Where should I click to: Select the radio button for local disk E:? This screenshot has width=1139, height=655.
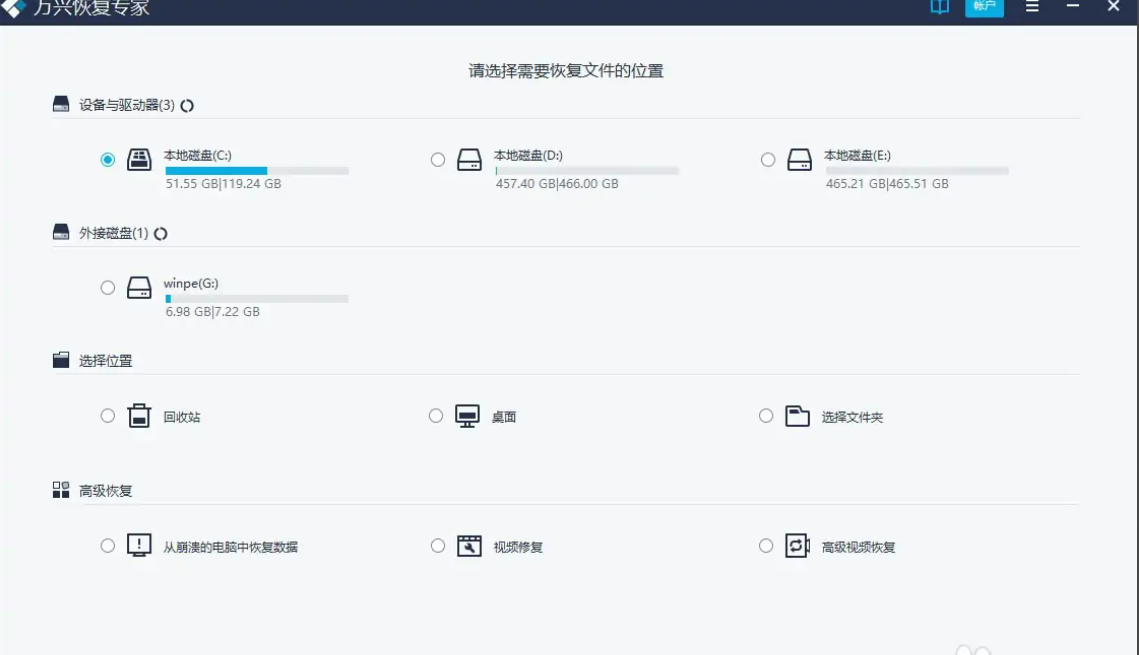point(768,160)
